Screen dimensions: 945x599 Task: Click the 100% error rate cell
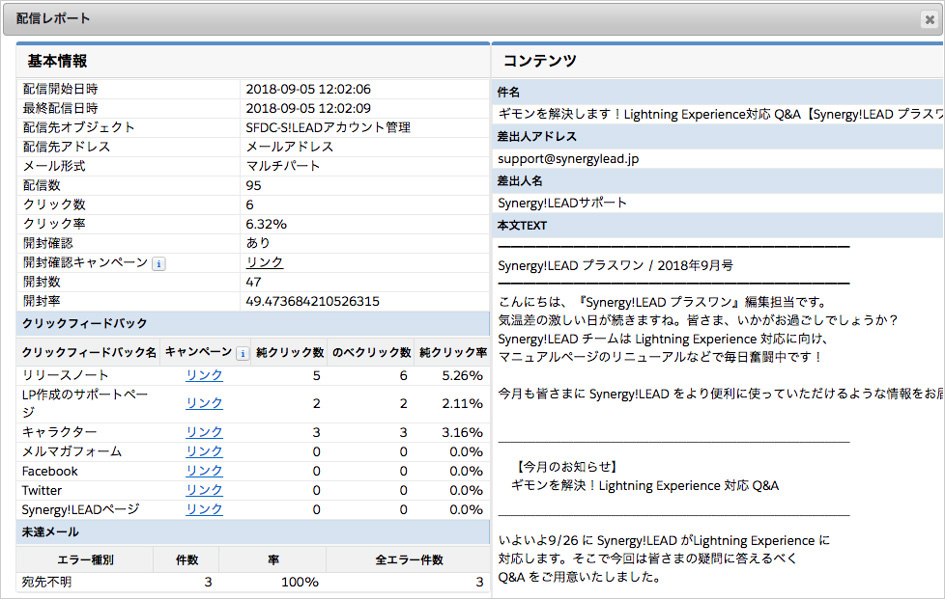[x=300, y=582]
